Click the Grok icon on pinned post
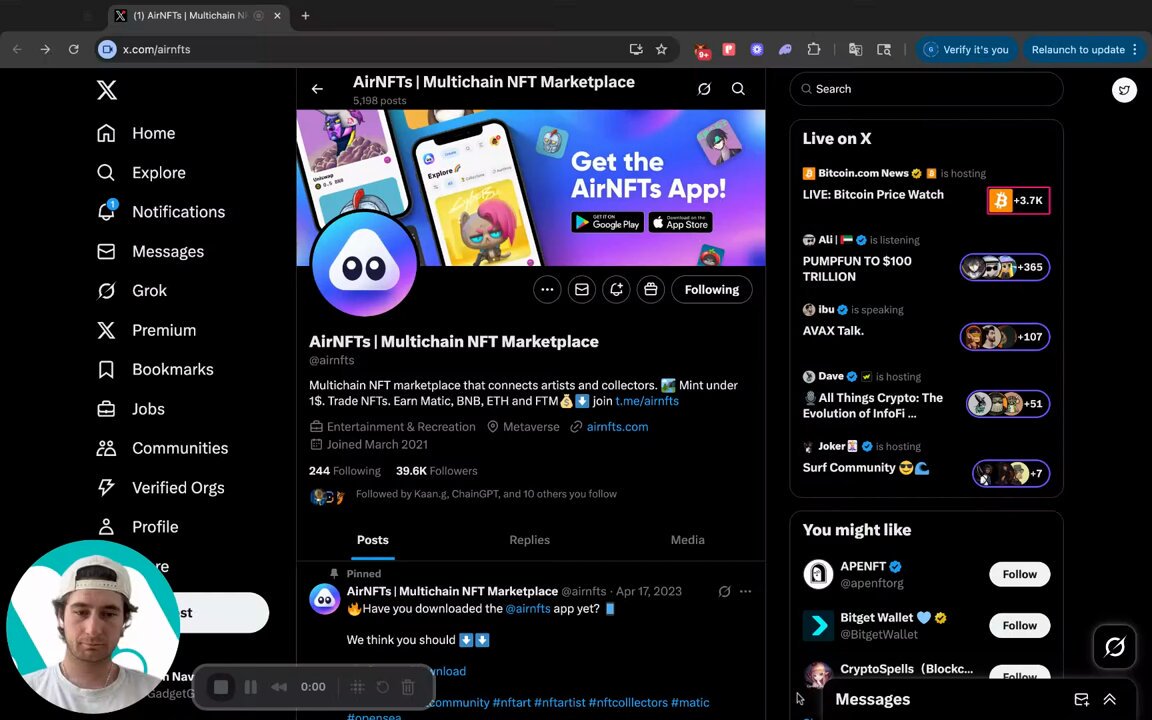1152x720 pixels. click(x=724, y=591)
